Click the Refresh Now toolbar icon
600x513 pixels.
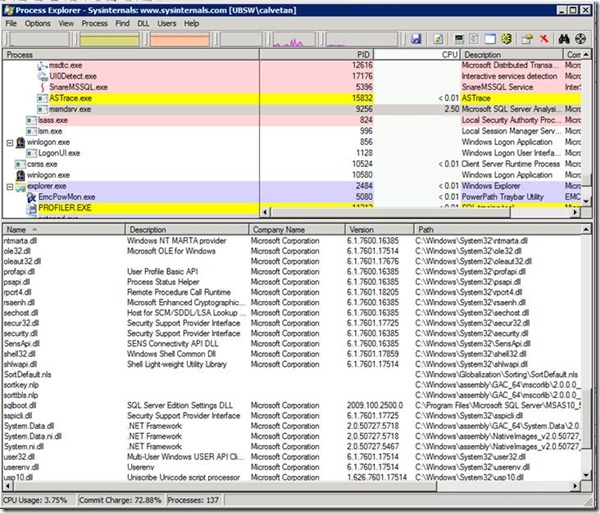(439, 38)
